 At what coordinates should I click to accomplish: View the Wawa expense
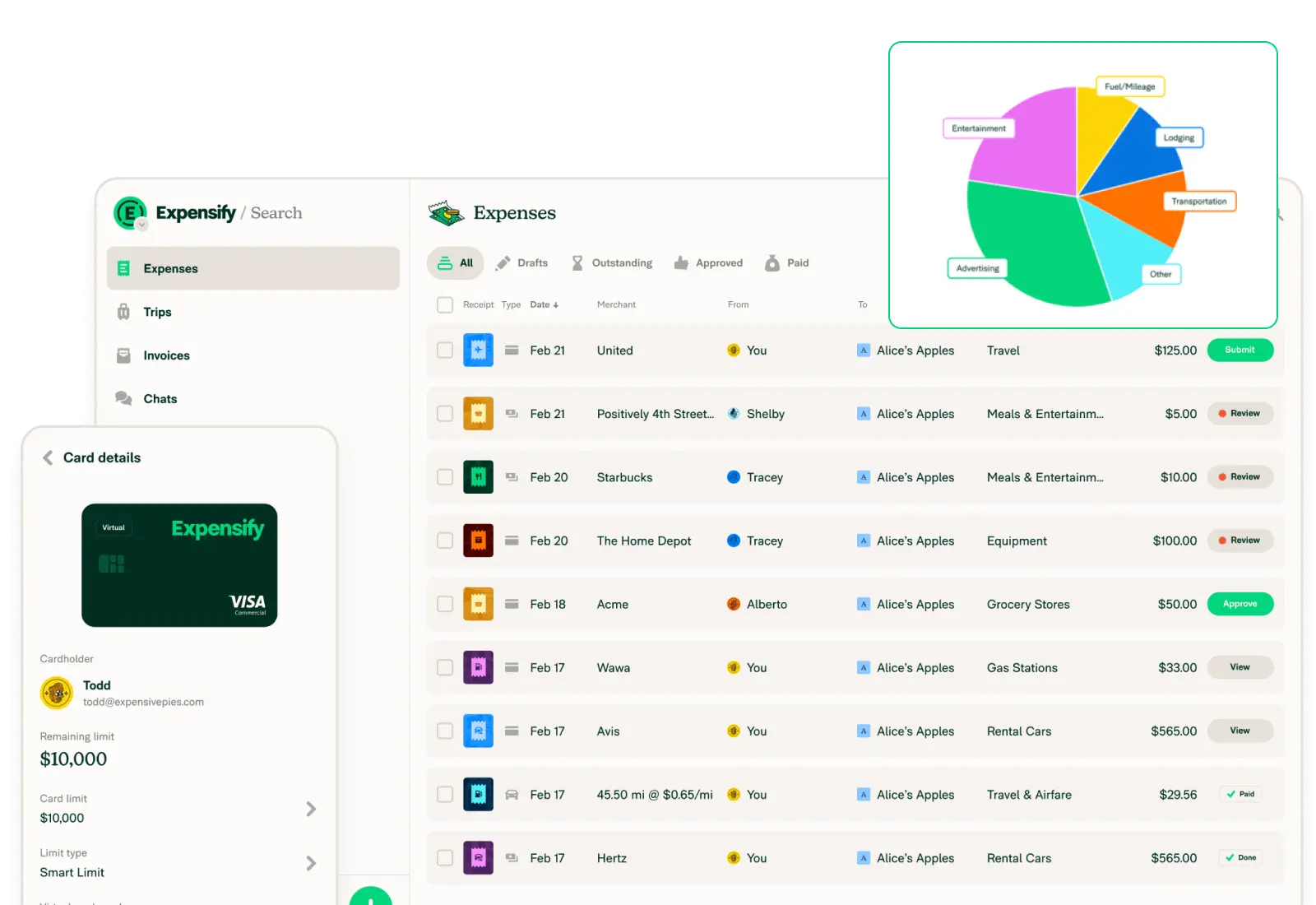click(1240, 667)
